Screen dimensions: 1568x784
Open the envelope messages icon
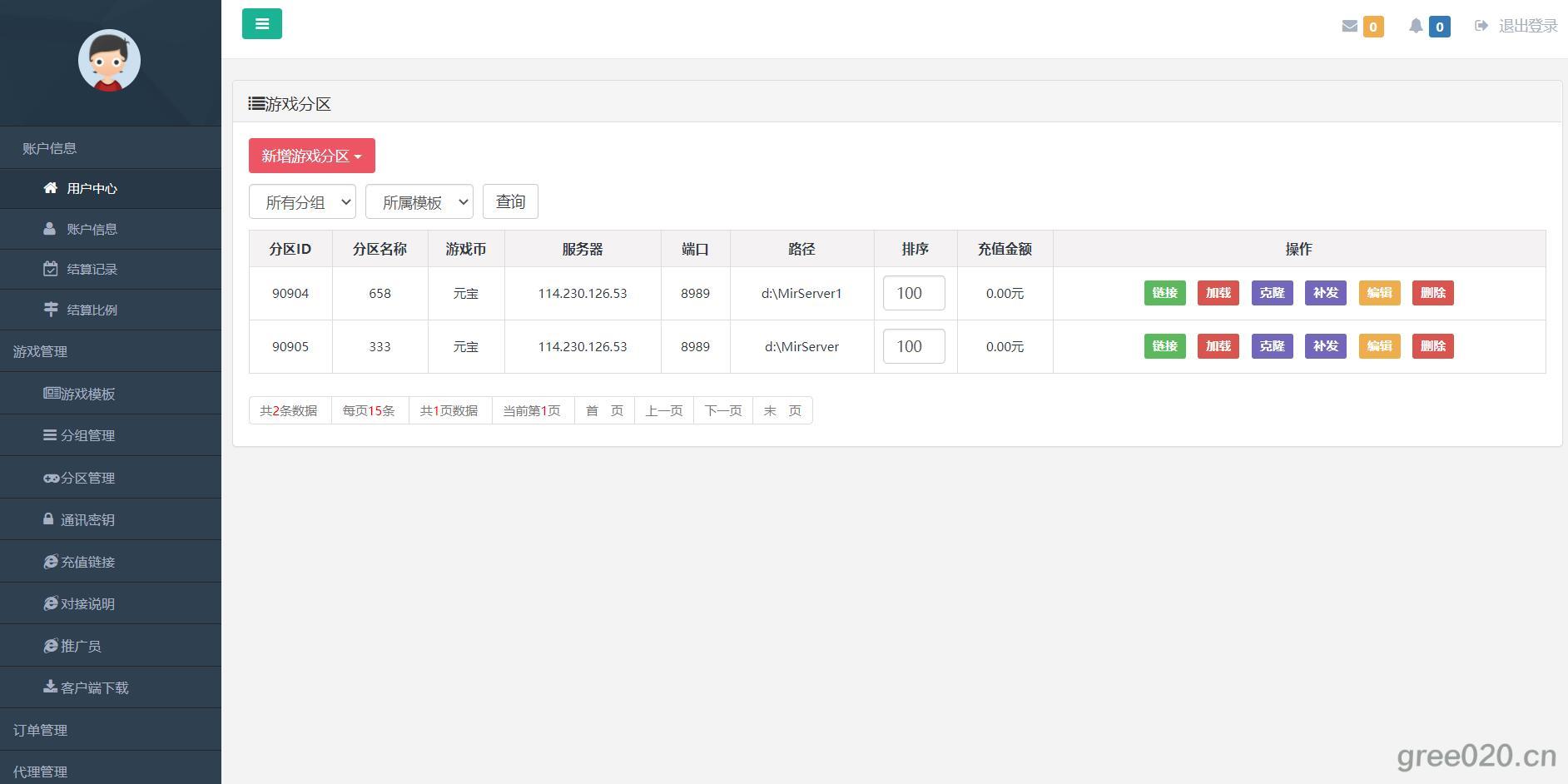click(x=1349, y=27)
